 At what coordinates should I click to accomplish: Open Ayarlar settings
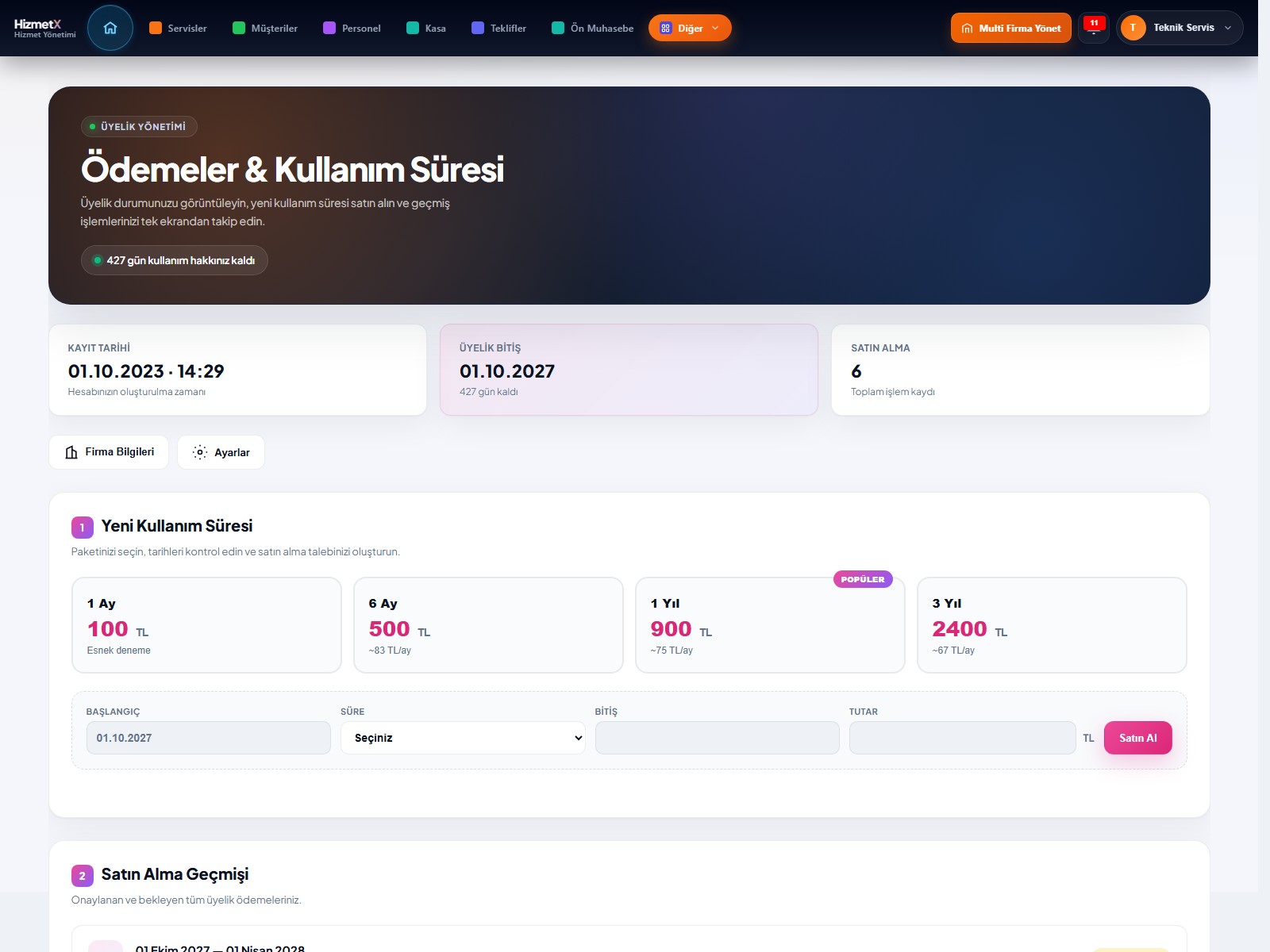click(x=221, y=452)
